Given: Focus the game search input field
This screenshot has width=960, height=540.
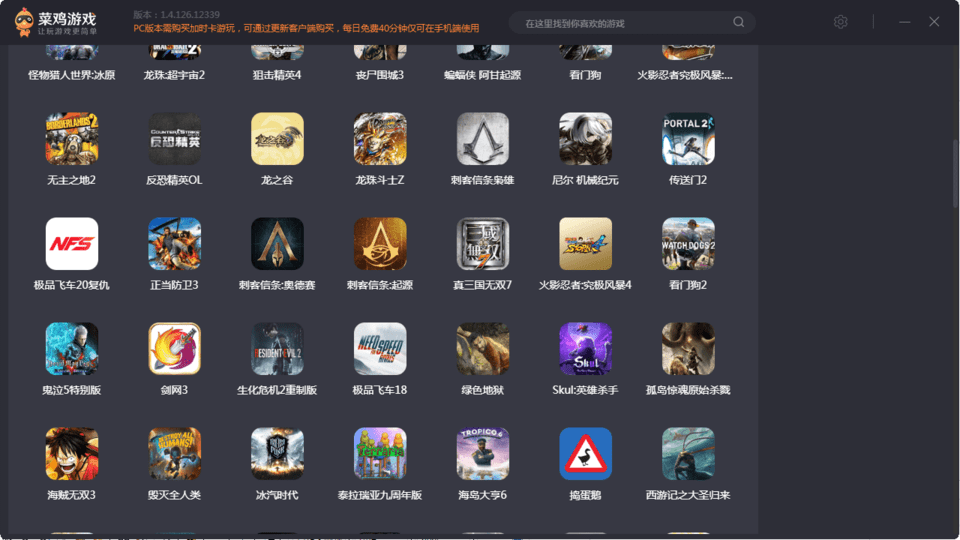Looking at the screenshot, I should (632, 23).
